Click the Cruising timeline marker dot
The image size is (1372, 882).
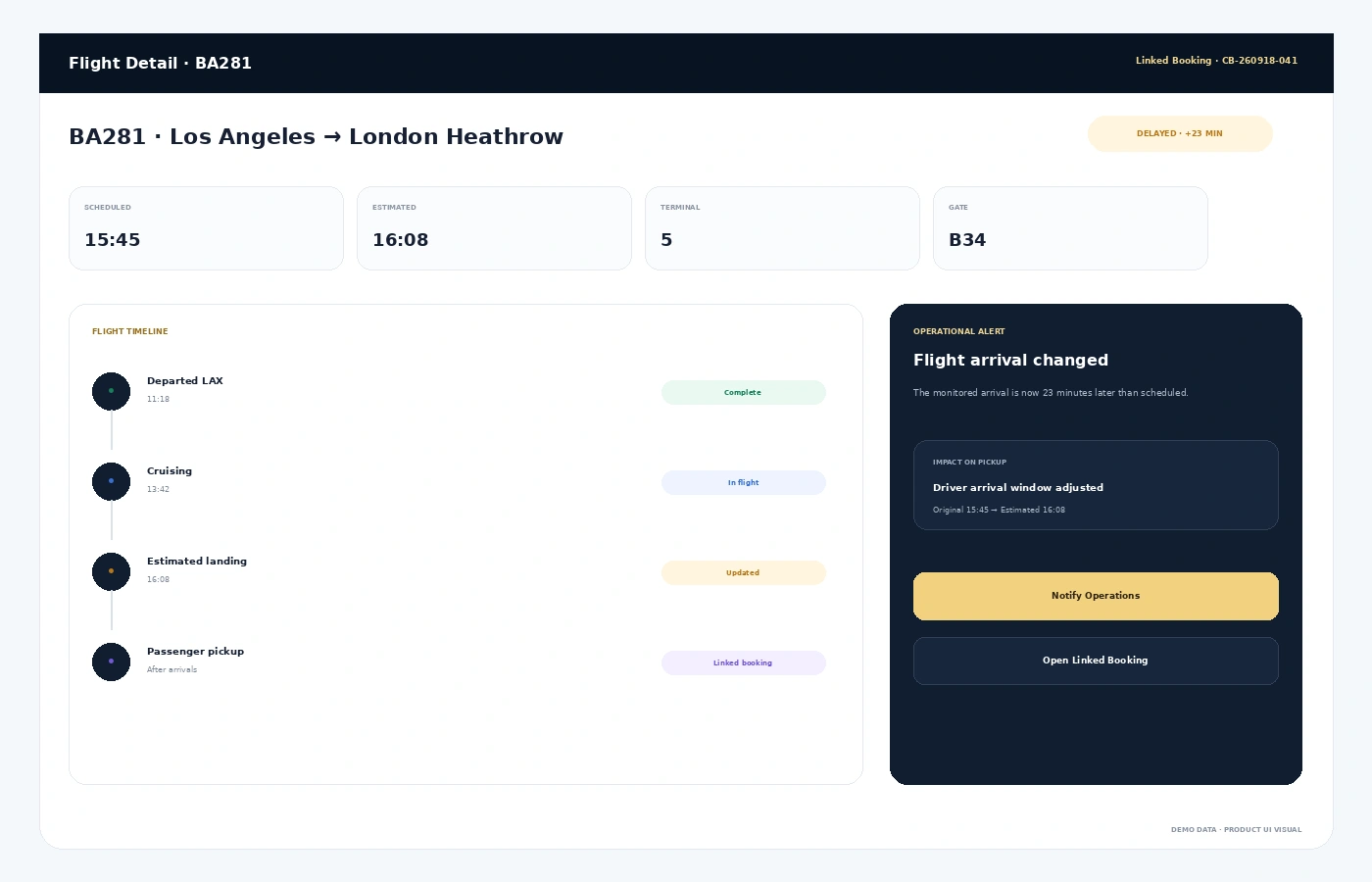point(111,481)
